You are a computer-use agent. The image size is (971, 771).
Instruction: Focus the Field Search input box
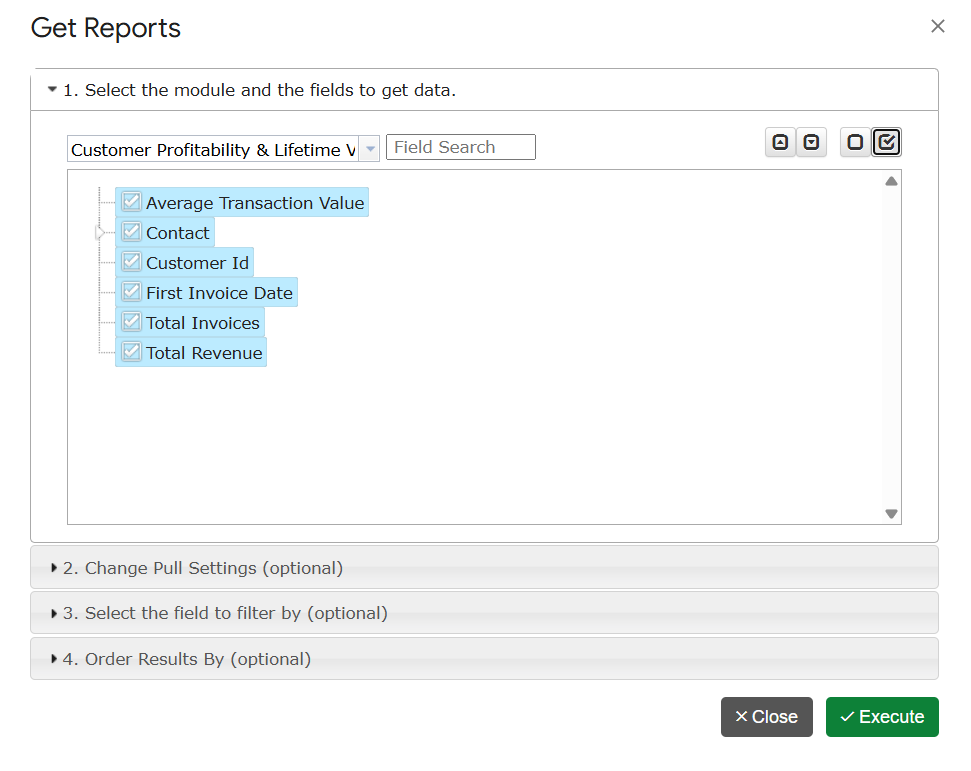pyautogui.click(x=460, y=147)
